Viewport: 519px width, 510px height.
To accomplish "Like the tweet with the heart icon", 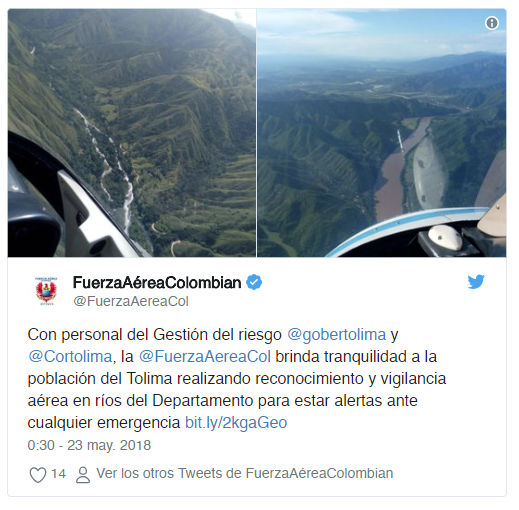I will (38, 474).
